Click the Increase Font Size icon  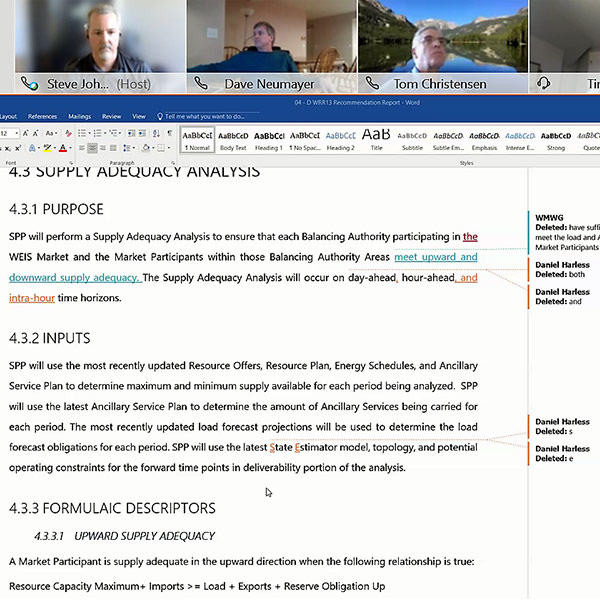pyautogui.click(x=25, y=133)
